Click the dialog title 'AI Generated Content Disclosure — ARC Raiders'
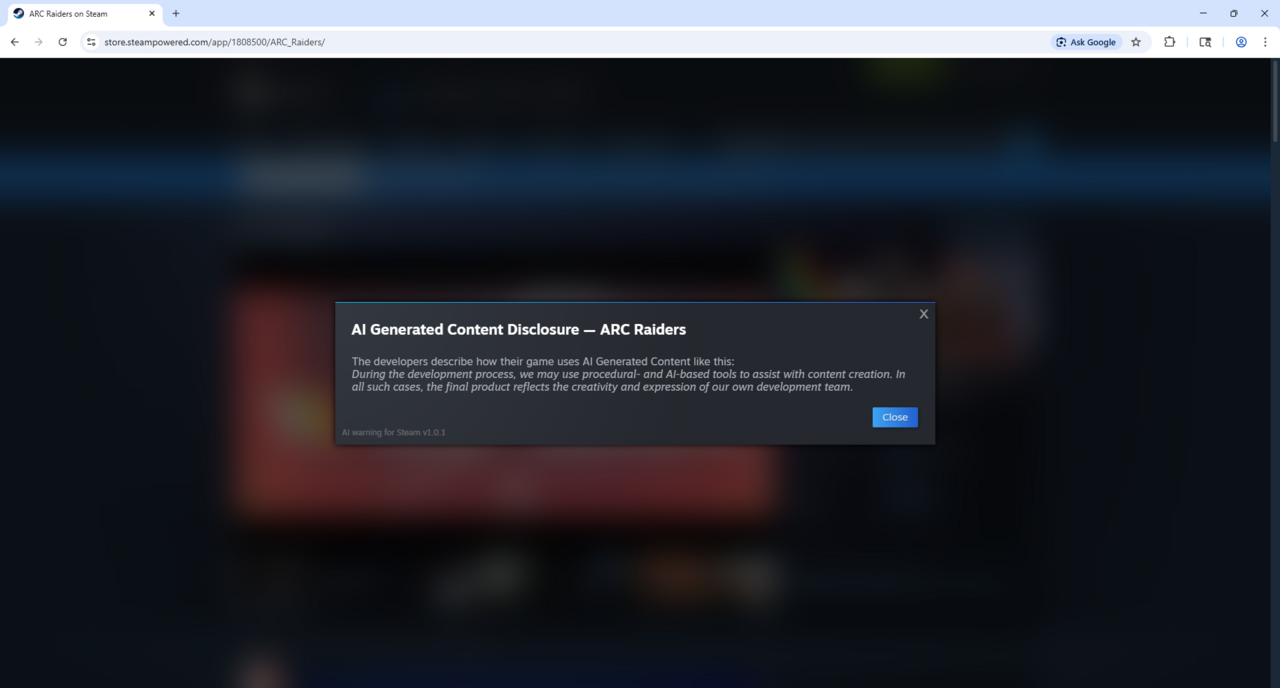Screen dimensions: 1280x688 click(x=518, y=329)
